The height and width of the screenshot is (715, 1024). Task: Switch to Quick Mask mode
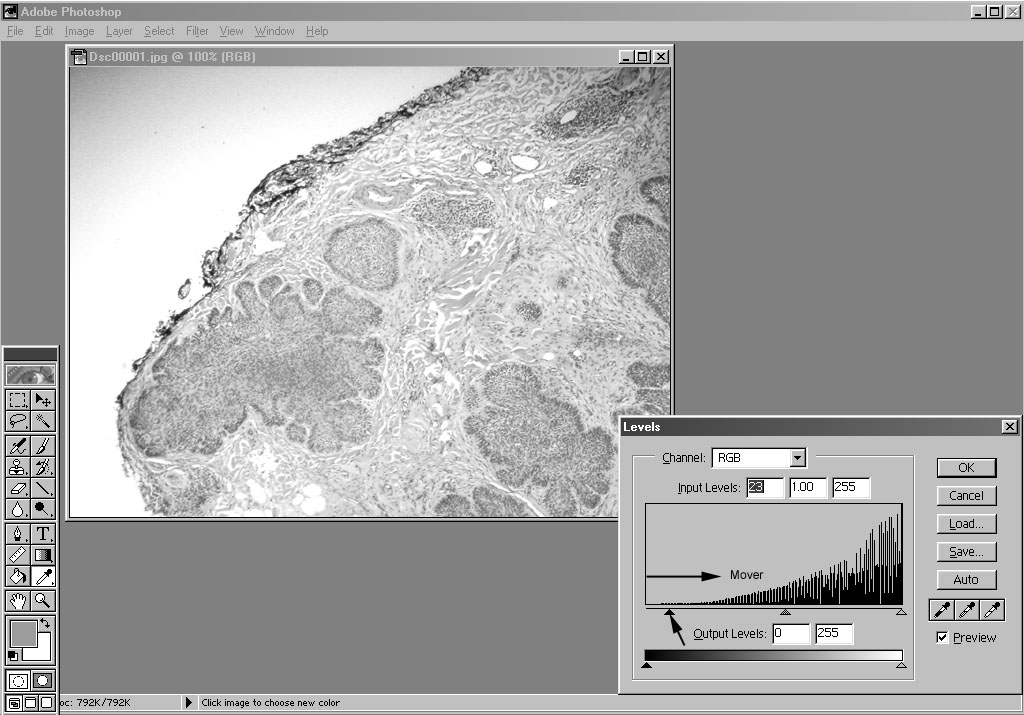(43, 681)
